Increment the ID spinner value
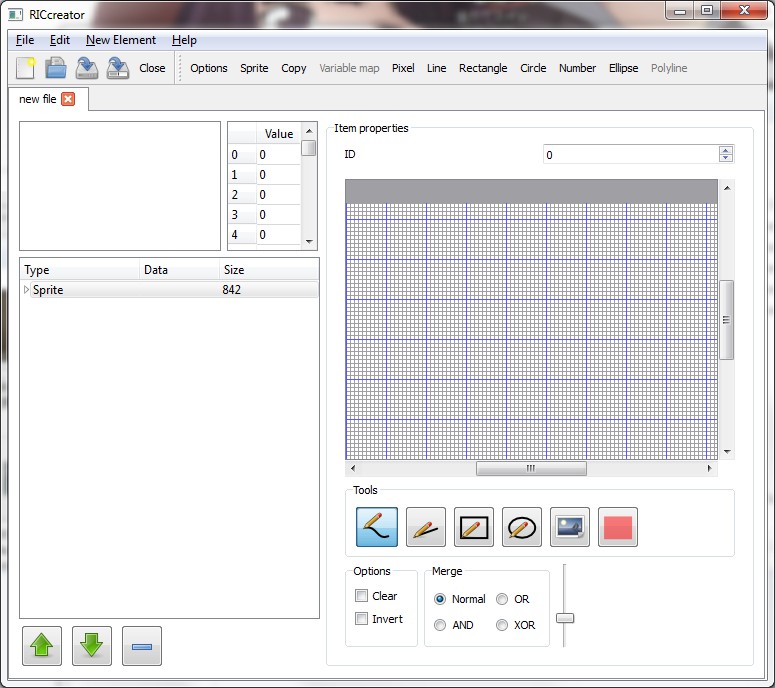This screenshot has width=775, height=688. click(726, 150)
